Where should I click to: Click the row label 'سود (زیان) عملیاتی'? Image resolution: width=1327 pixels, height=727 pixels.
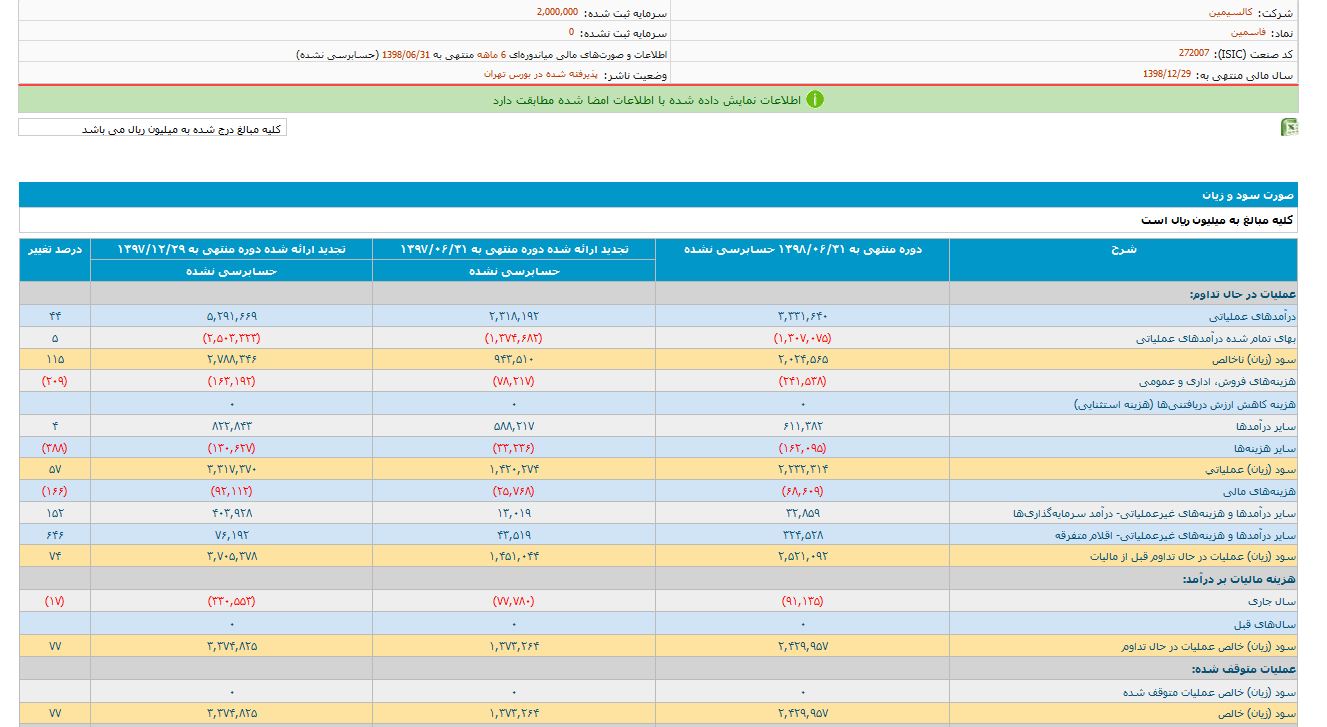point(1252,470)
